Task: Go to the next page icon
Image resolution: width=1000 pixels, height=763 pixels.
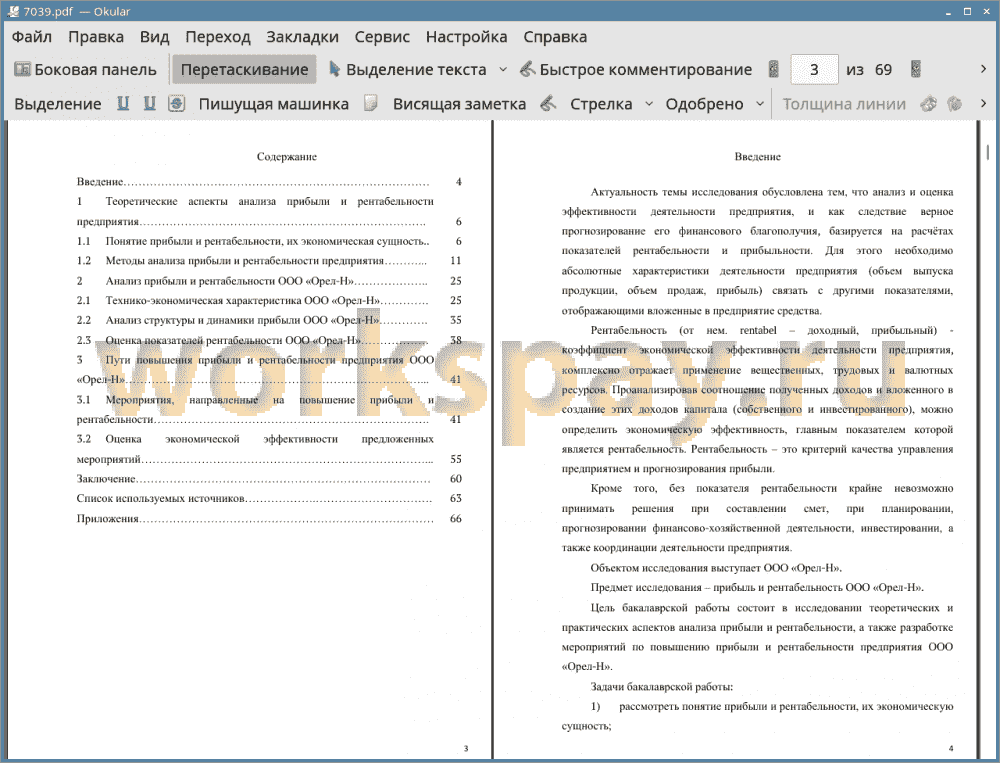Action: coord(916,70)
